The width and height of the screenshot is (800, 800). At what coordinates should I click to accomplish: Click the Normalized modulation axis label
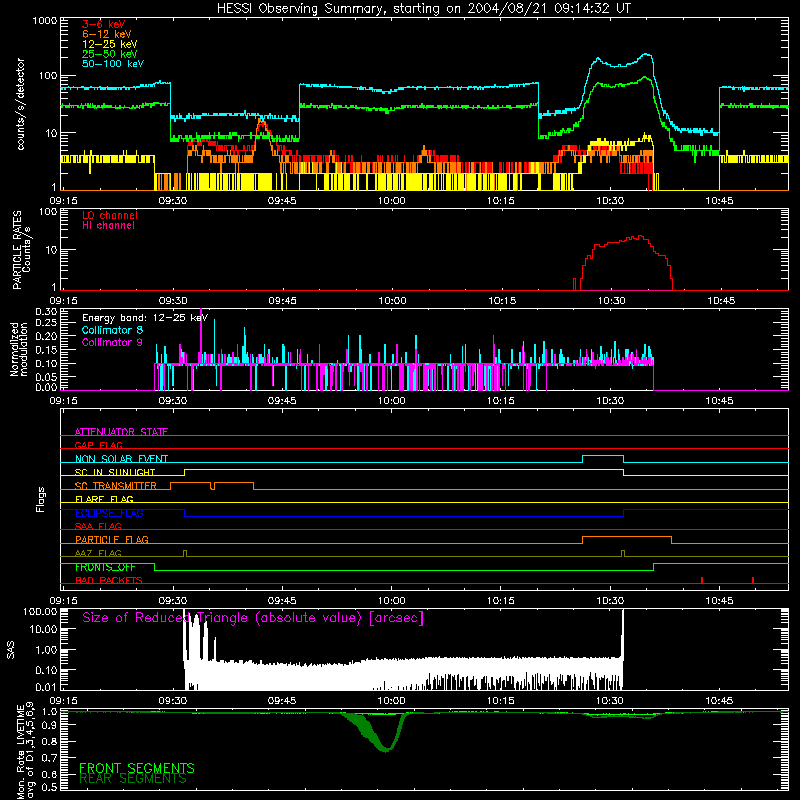(19, 349)
